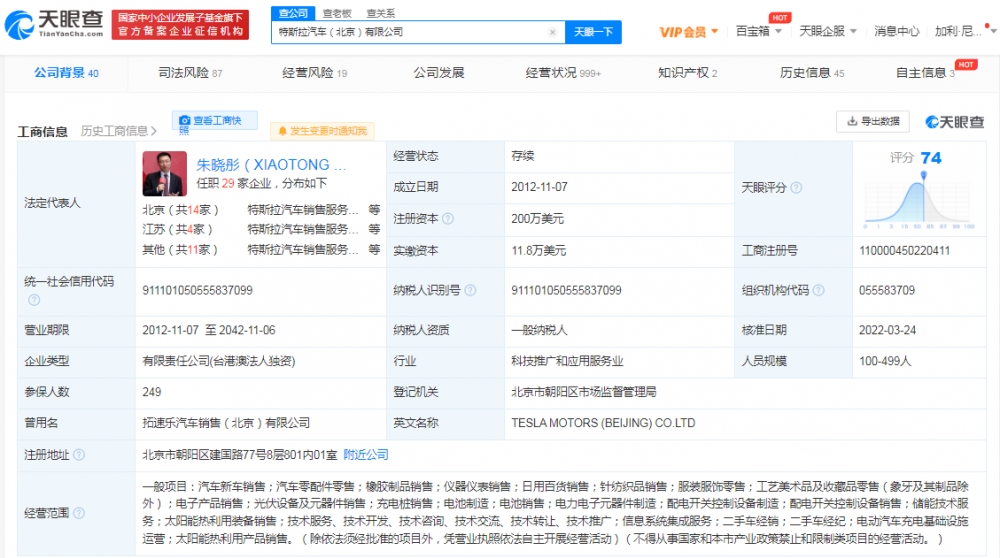Click the 江苏 (共4家) entry
This screenshot has height=558, width=1000.
pos(177,229)
